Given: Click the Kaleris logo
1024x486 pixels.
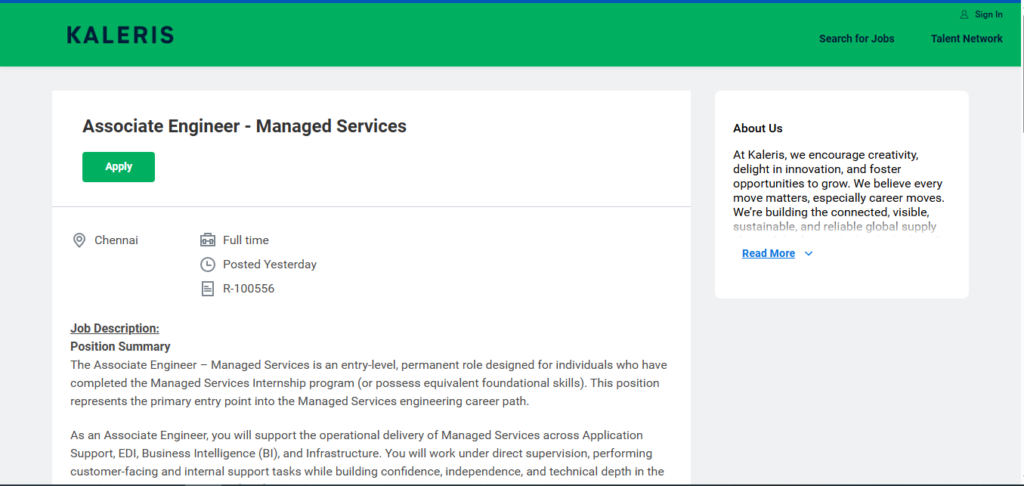Looking at the screenshot, I should tap(120, 35).
